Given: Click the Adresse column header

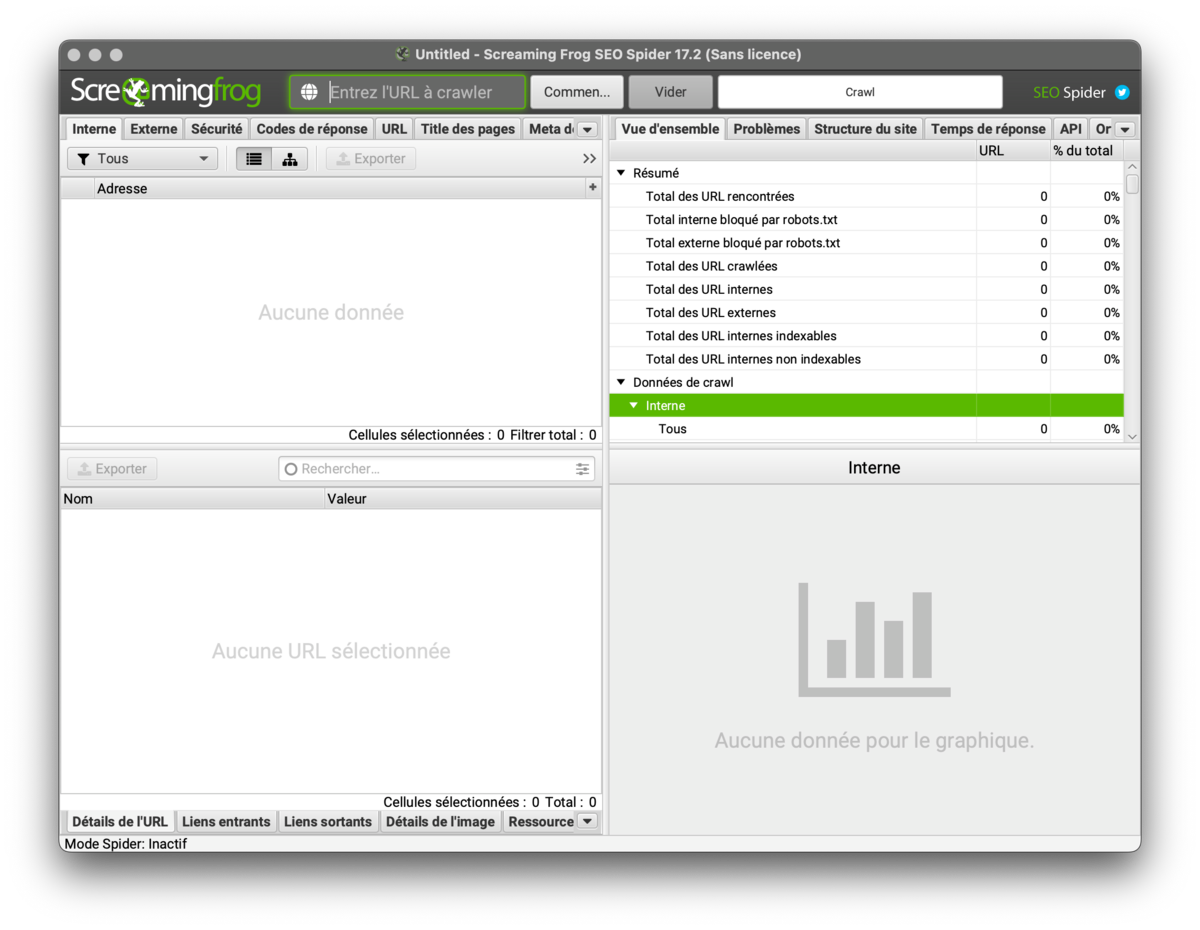Looking at the screenshot, I should pos(339,188).
